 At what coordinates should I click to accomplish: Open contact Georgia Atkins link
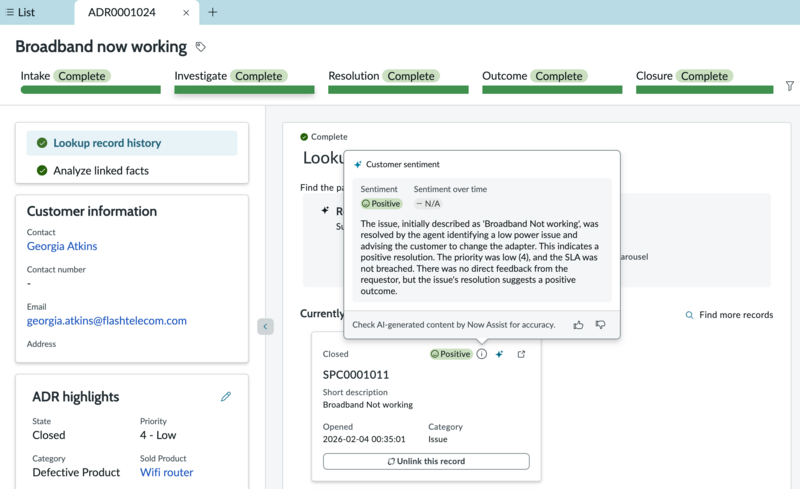(62, 246)
